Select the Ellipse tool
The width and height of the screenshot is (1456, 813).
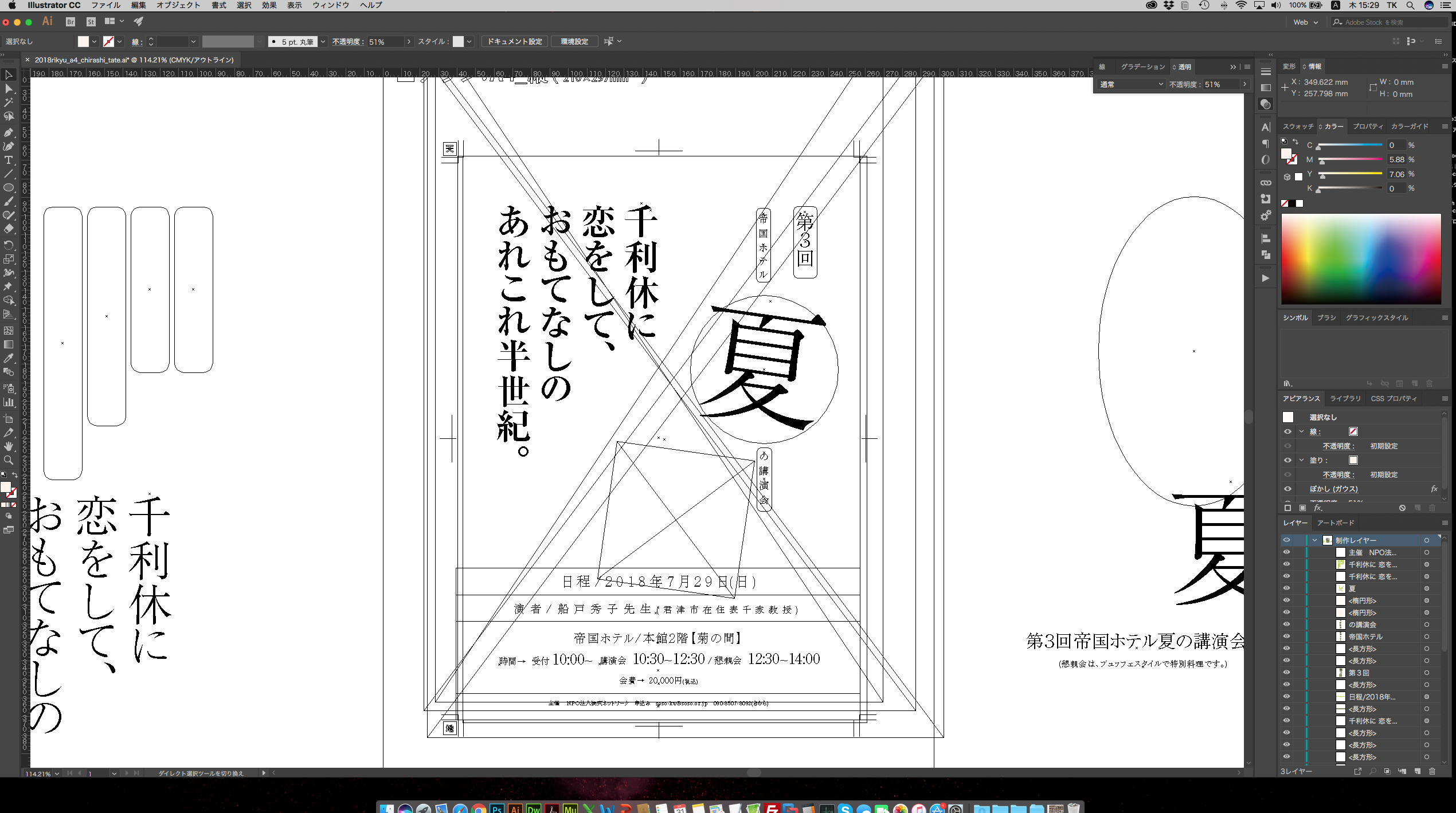pyautogui.click(x=9, y=188)
